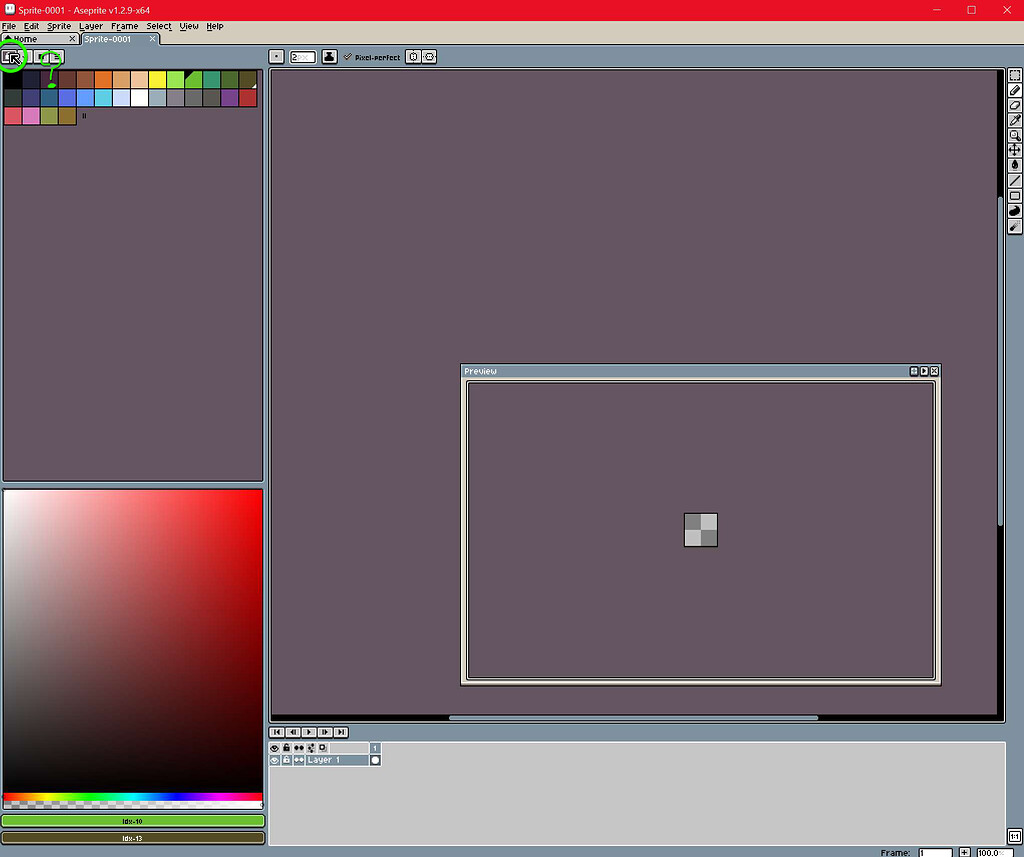Image resolution: width=1024 pixels, height=857 pixels.
Task: Open the Sprite menu
Action: [59, 26]
